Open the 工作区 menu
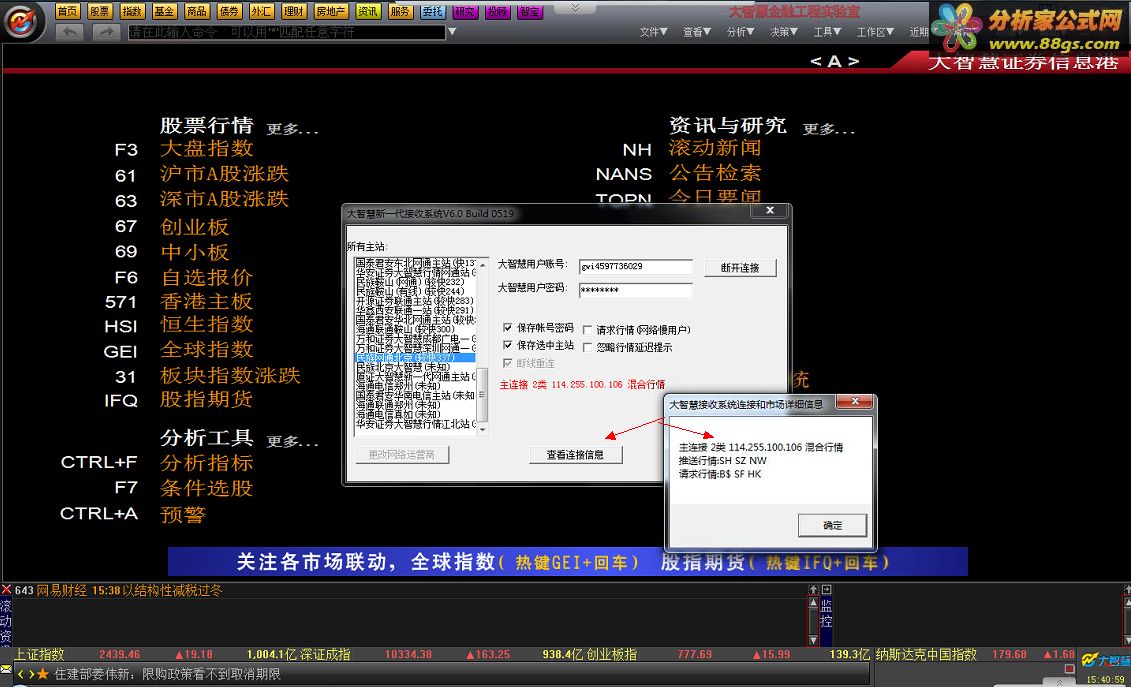The image size is (1131, 687). point(875,32)
